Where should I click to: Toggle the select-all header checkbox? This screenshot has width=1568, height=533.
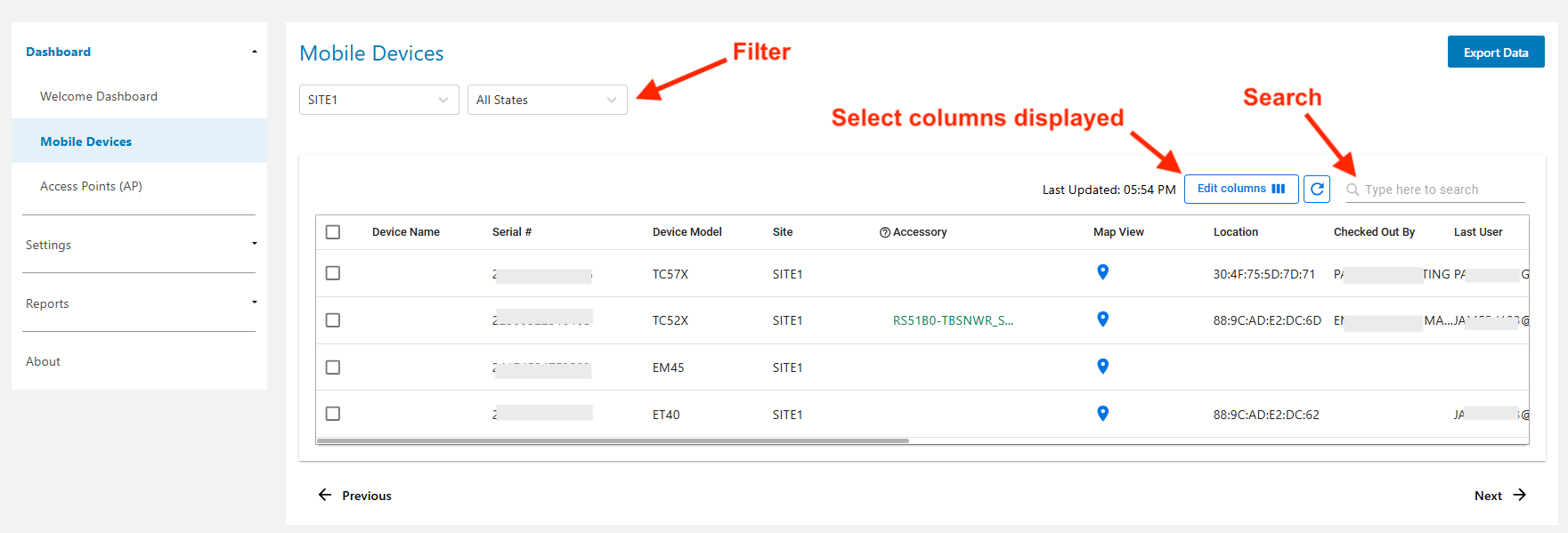(333, 232)
